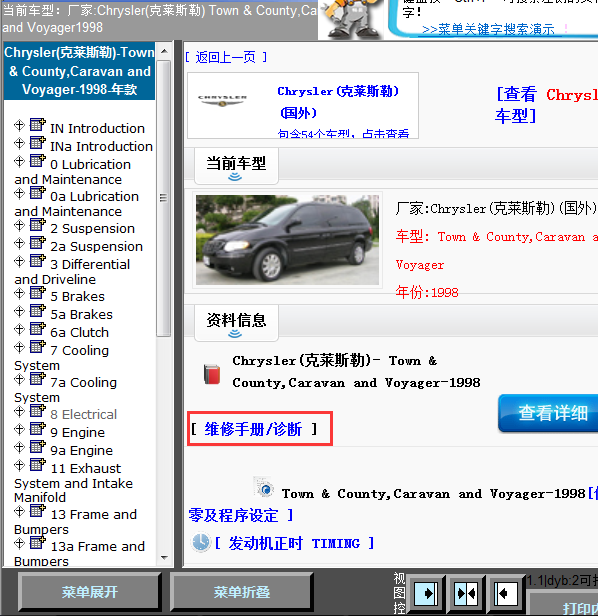Viewport: 598px width, 616px height.
Task: Click the document icon beside 5a Brakes
Action: coord(38,311)
